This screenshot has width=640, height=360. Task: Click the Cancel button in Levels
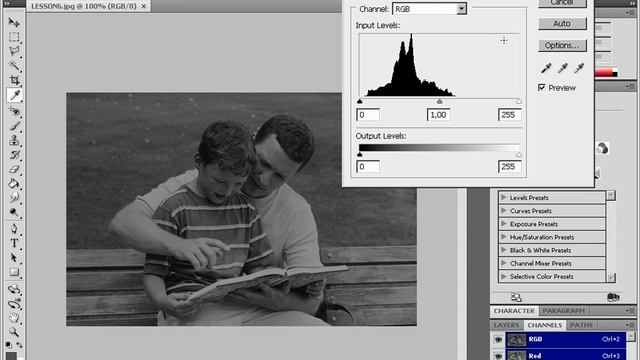(x=562, y=3)
